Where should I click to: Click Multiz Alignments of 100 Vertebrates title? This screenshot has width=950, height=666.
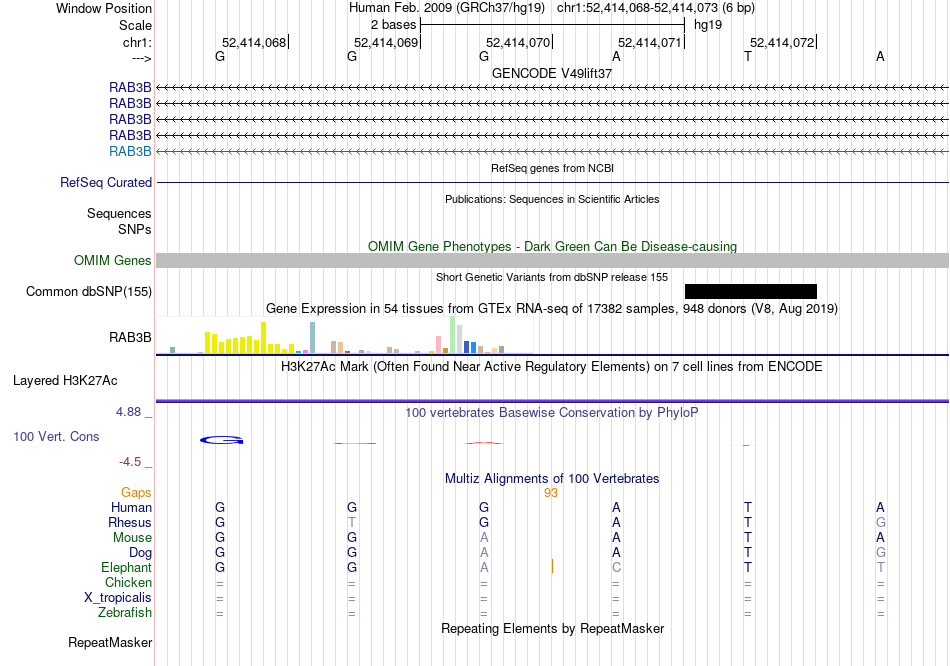tap(552, 479)
